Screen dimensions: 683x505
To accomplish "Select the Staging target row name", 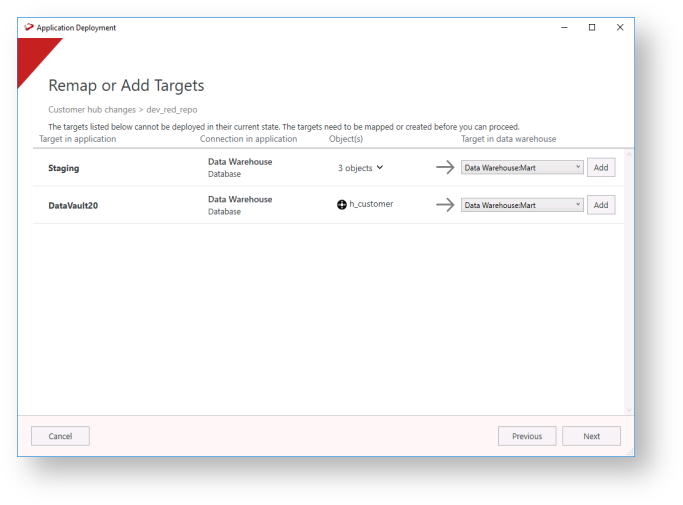I will coord(64,168).
